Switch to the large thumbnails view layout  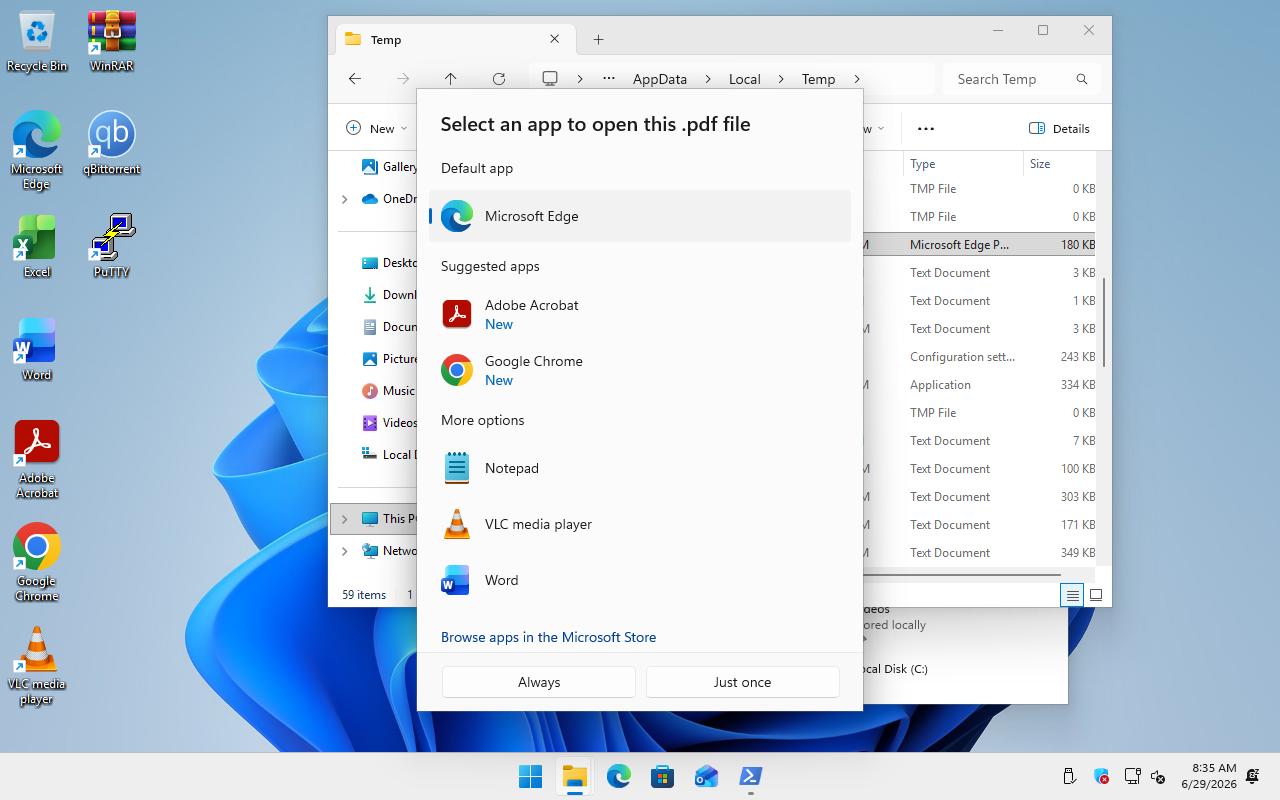[x=1096, y=595]
